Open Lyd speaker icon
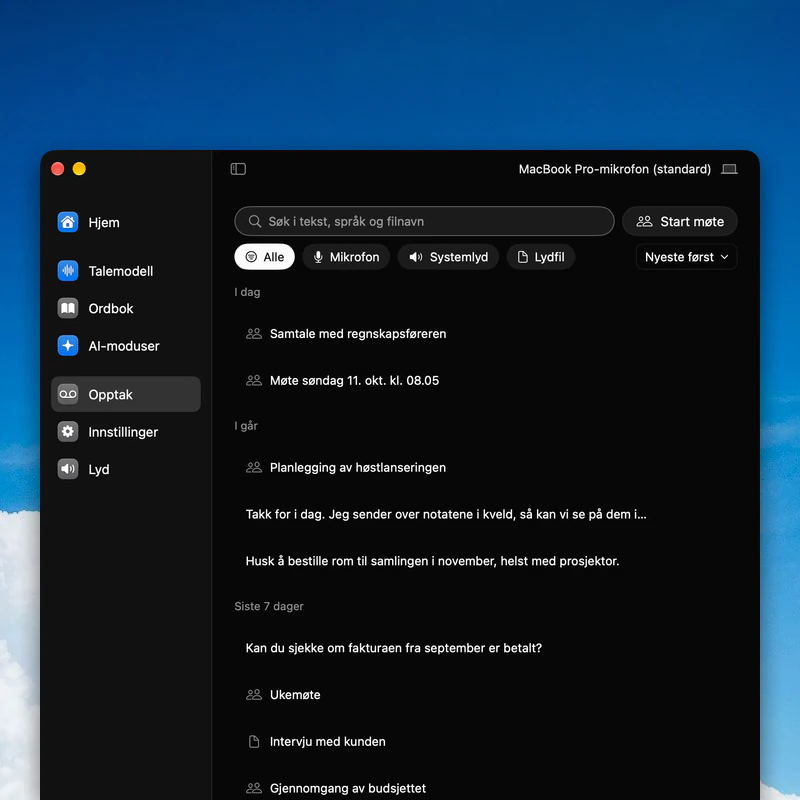The height and width of the screenshot is (800, 800). [68, 469]
